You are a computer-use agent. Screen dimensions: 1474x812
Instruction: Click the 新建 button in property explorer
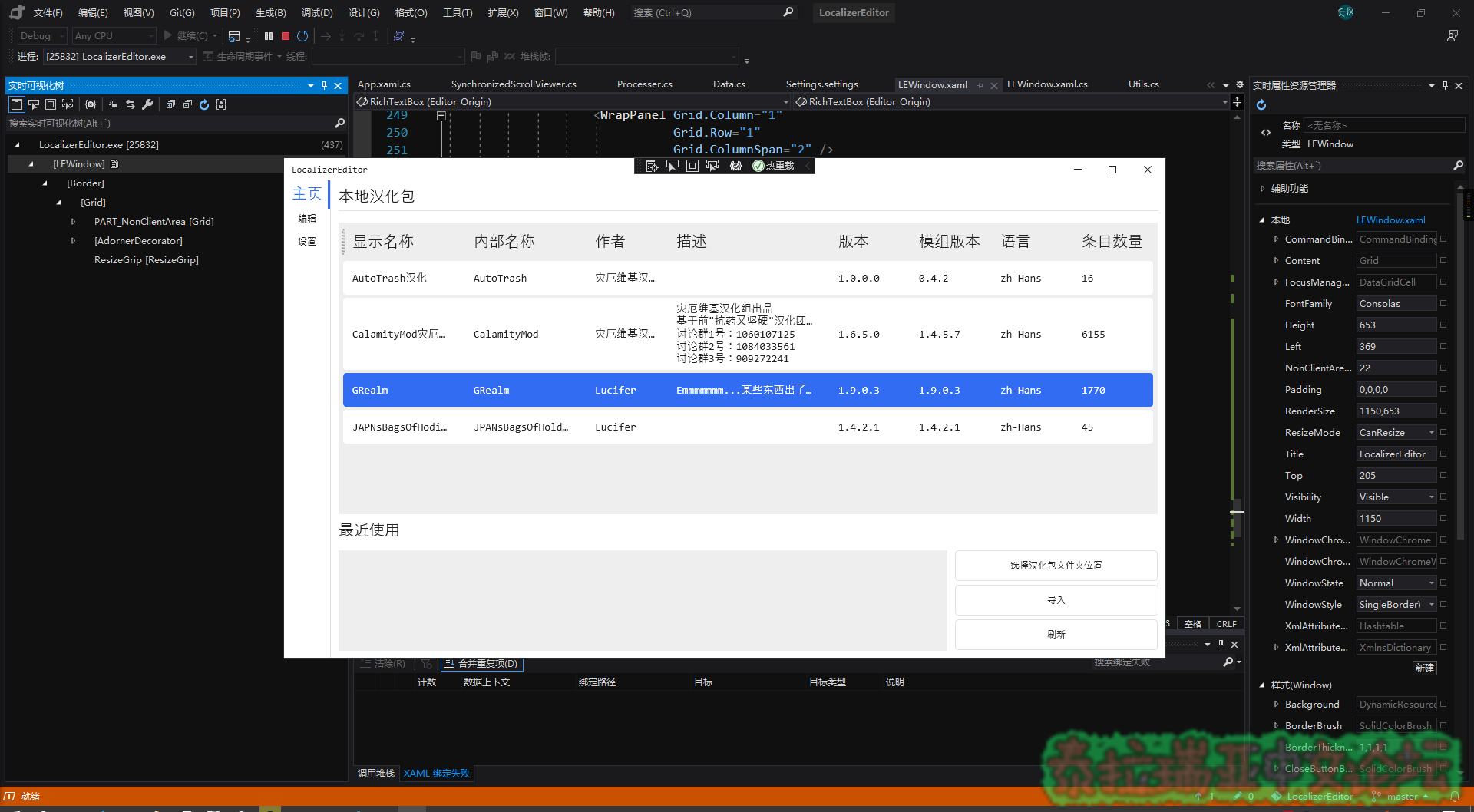point(1425,668)
